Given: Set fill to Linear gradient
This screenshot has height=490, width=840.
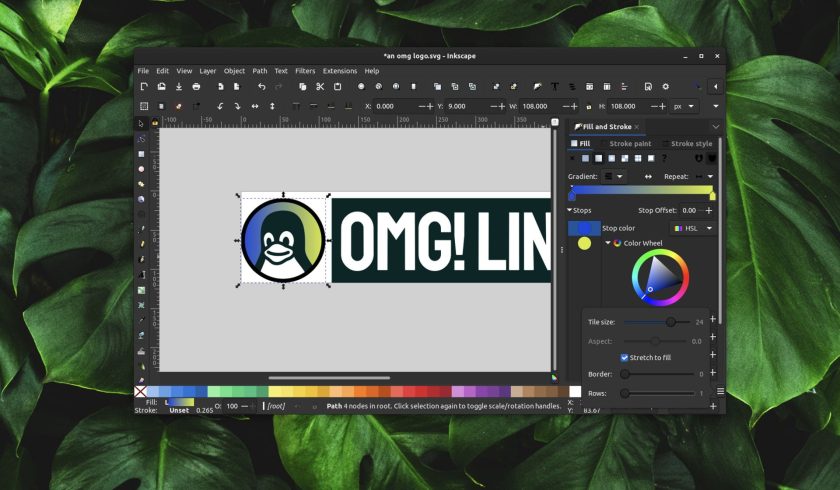Looking at the screenshot, I should (x=598, y=158).
